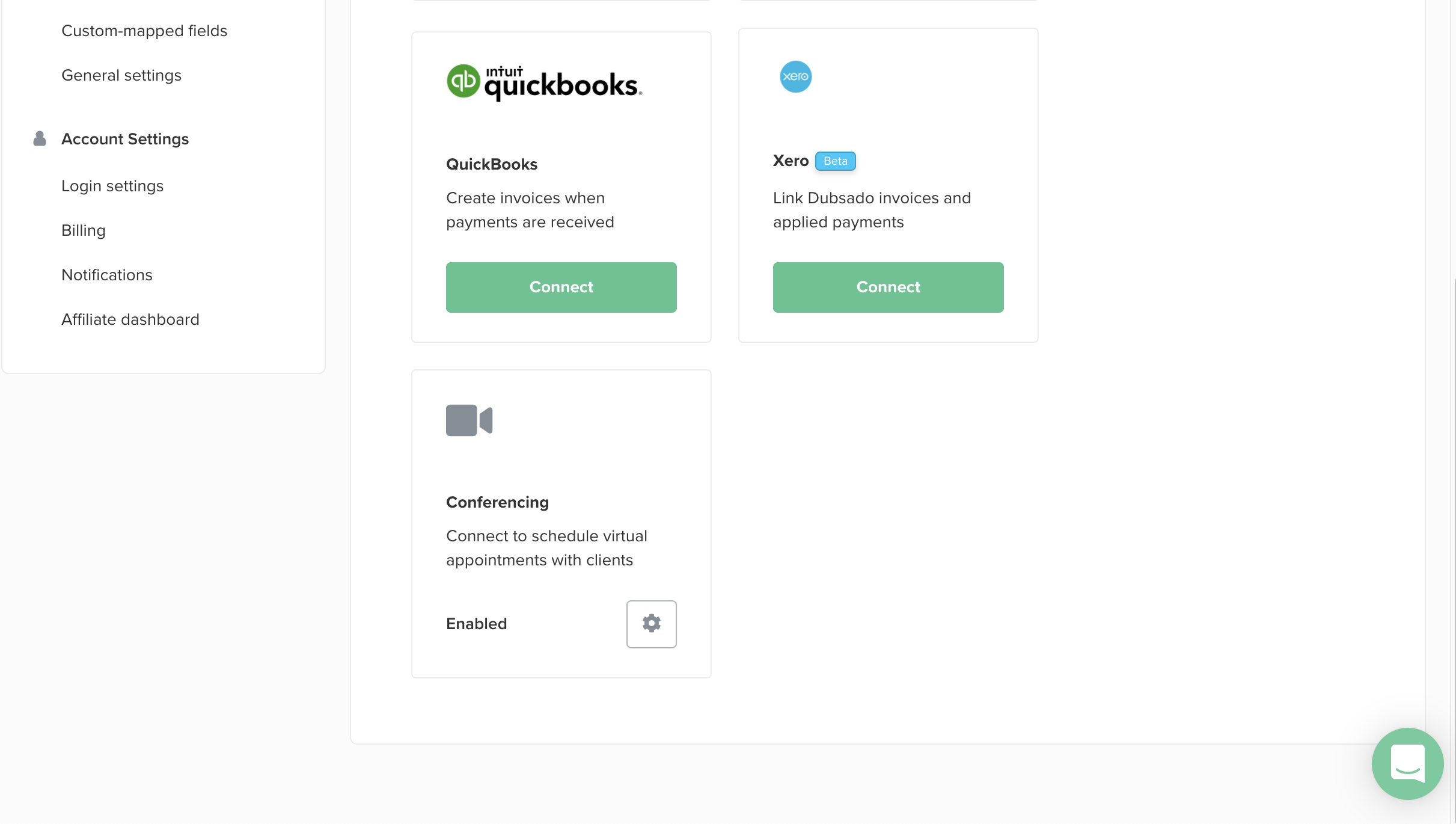Screen dimensions: 1456x824
Task: Expand Account Settings section
Action: coord(125,139)
